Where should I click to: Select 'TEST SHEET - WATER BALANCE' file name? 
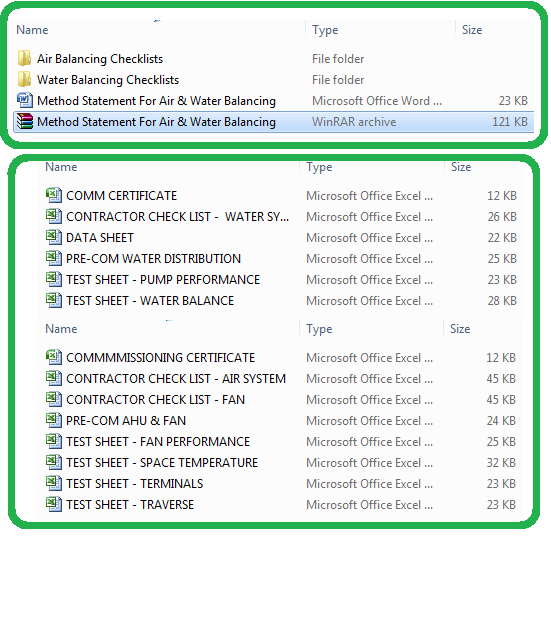coord(150,301)
